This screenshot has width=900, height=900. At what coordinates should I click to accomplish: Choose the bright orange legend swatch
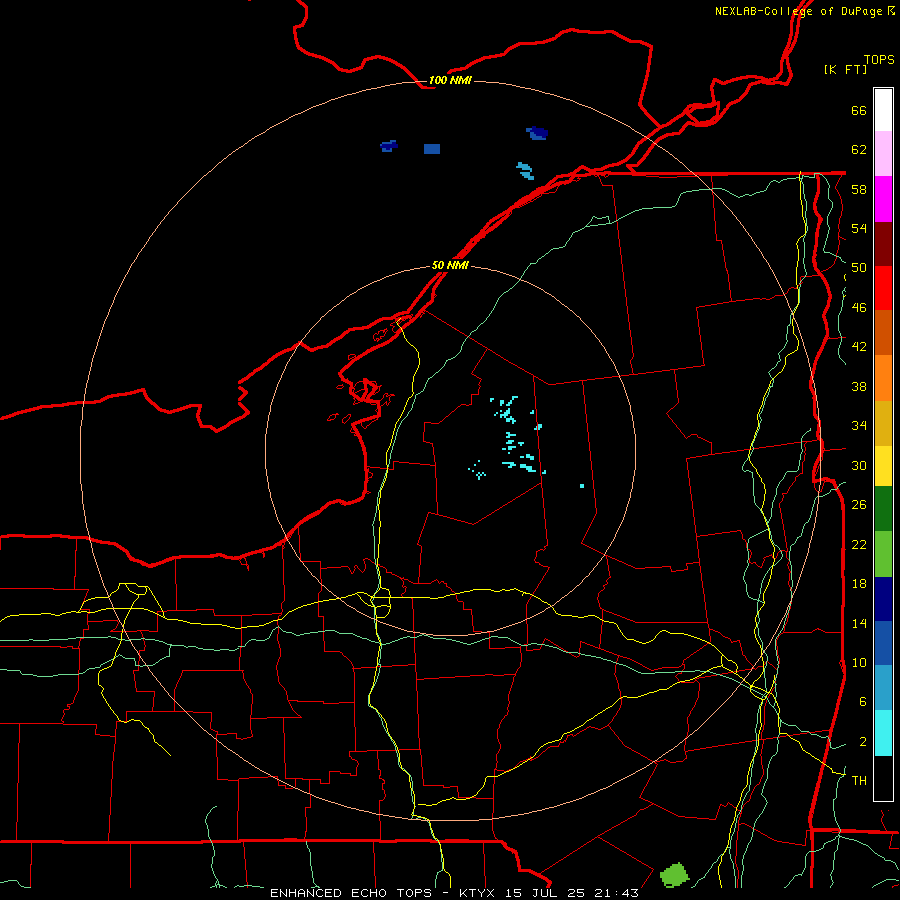(x=883, y=378)
